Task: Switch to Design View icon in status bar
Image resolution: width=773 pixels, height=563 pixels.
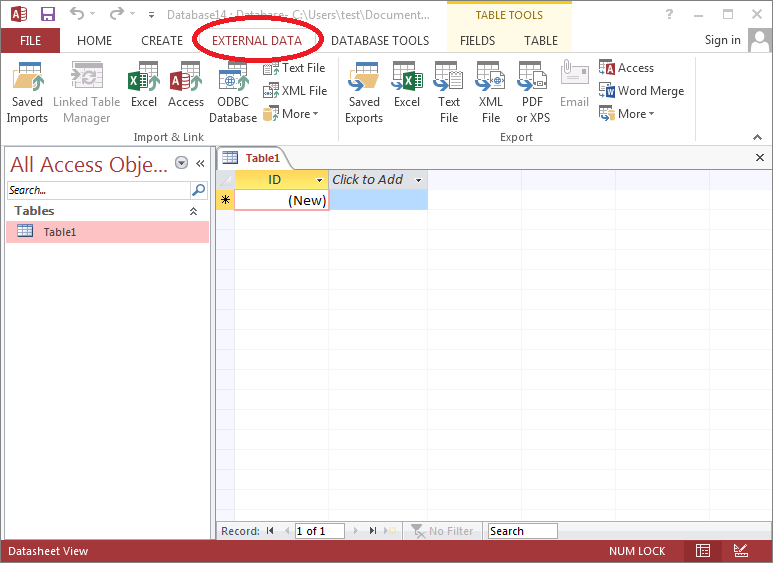Action: coord(740,551)
